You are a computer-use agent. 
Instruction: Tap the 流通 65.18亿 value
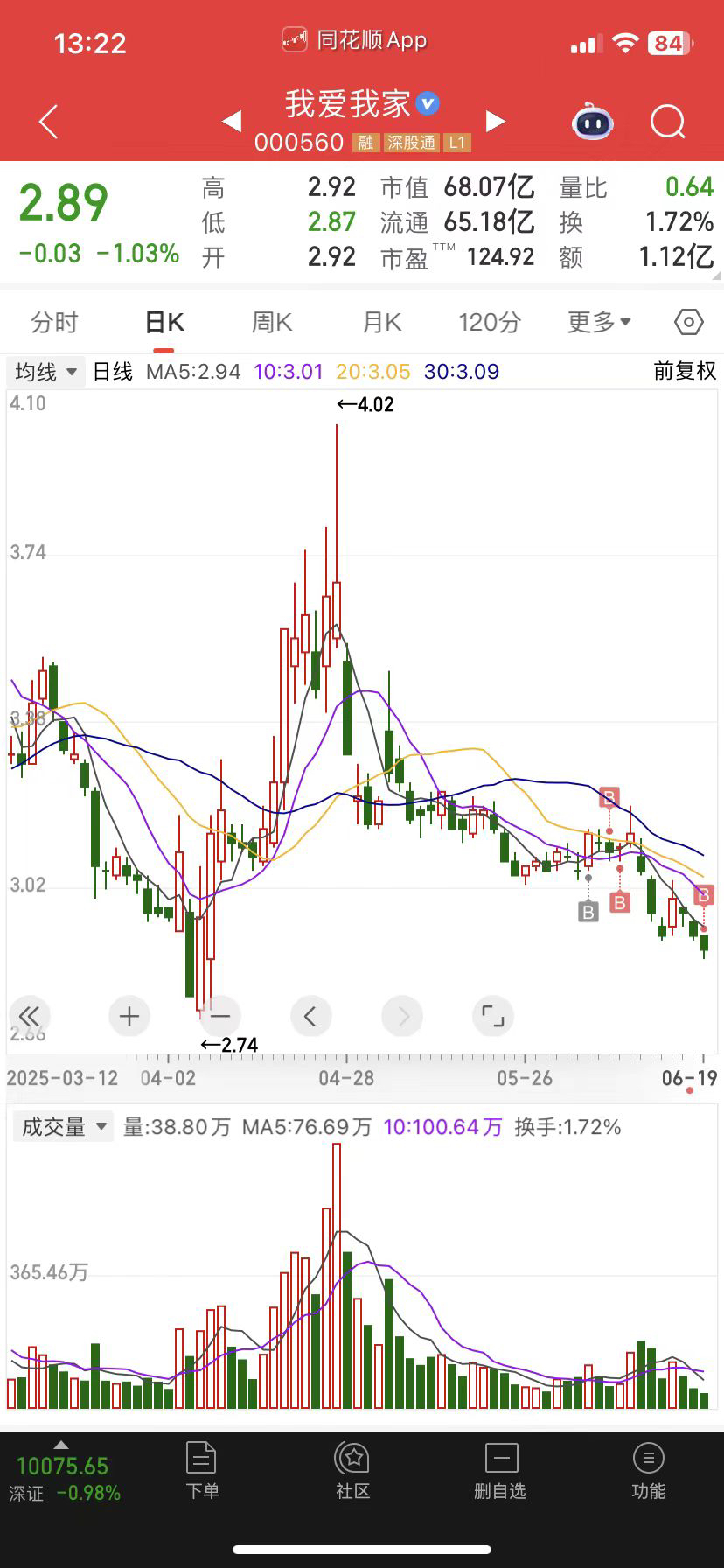pos(489,221)
